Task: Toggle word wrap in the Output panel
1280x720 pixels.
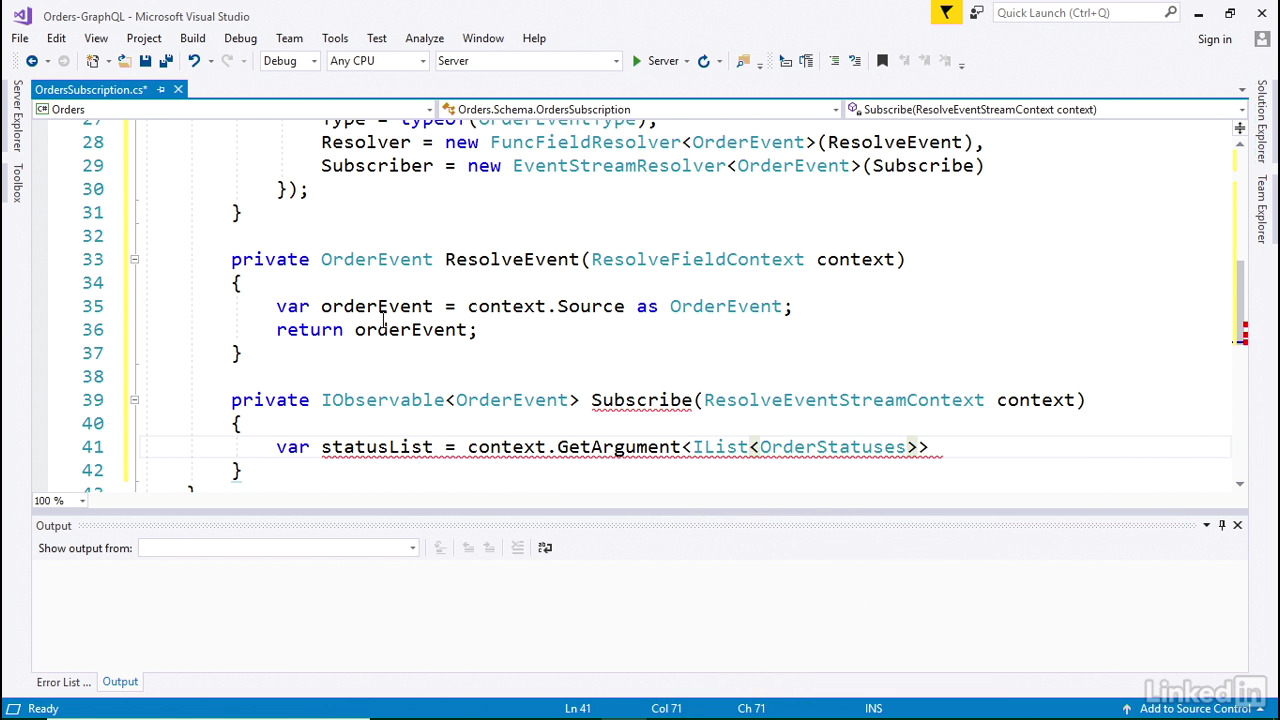Action: tap(545, 548)
